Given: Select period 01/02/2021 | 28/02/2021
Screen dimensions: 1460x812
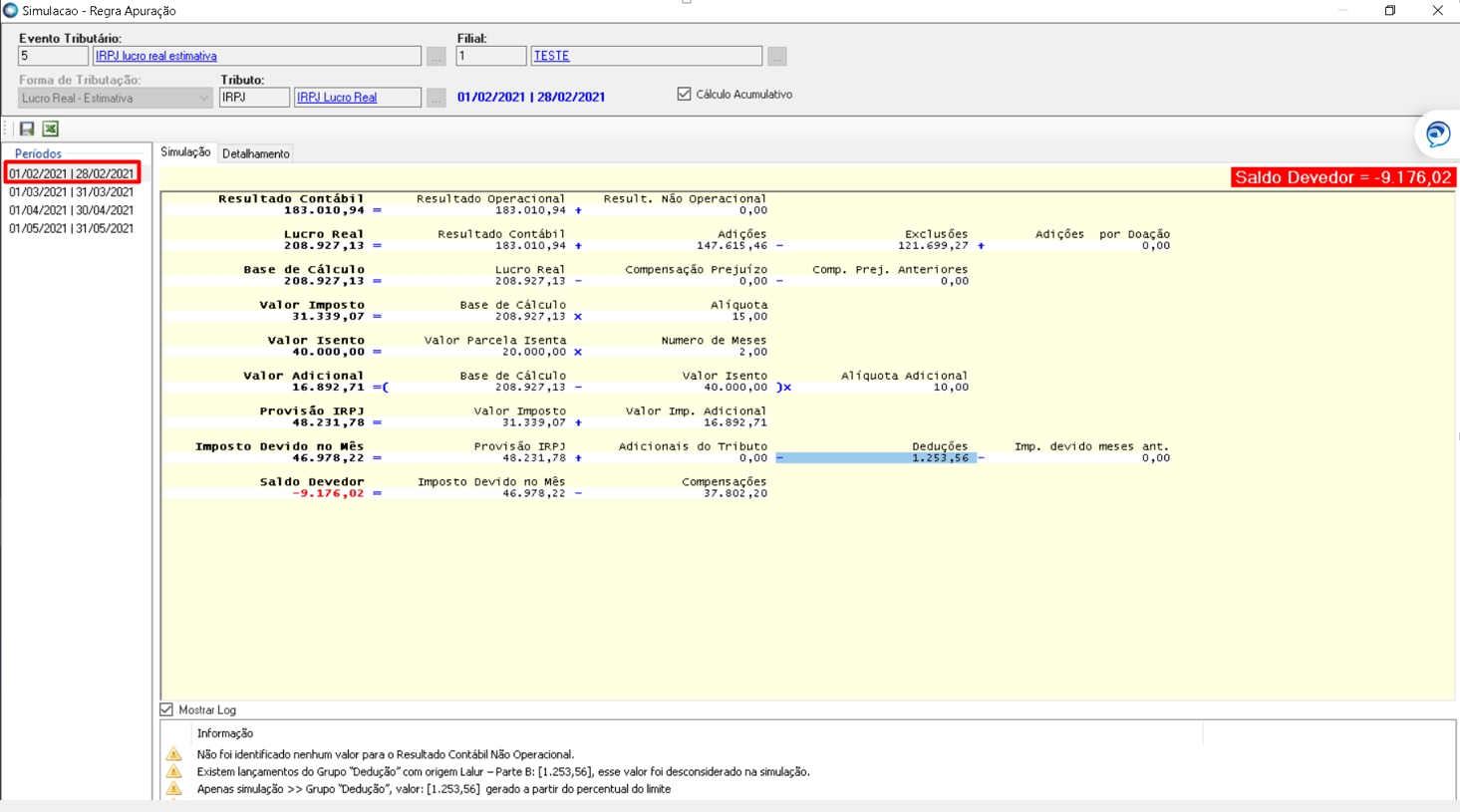Looking at the screenshot, I should 72,173.
